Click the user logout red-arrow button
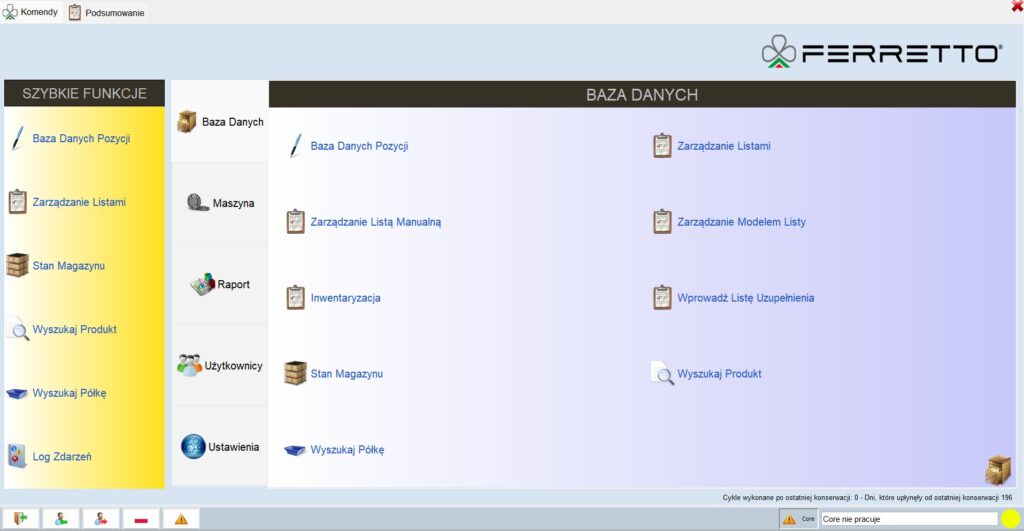1024x531 pixels. [101, 519]
